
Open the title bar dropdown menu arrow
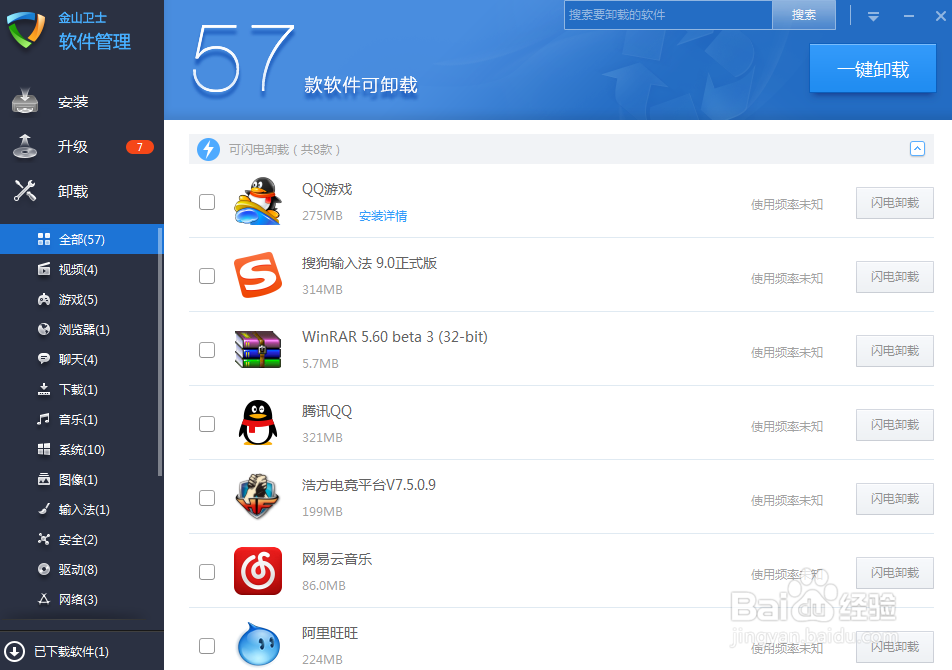(873, 16)
